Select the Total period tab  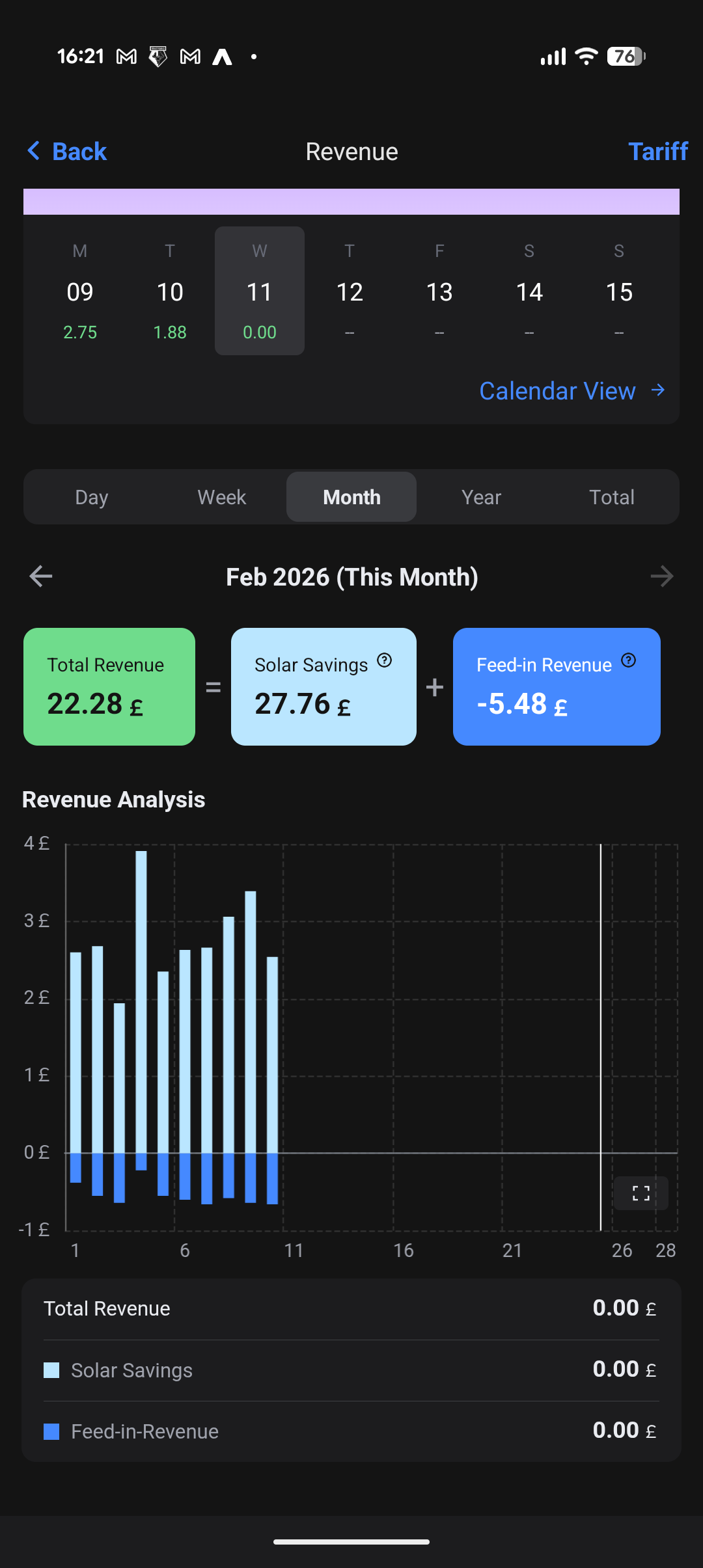point(611,497)
